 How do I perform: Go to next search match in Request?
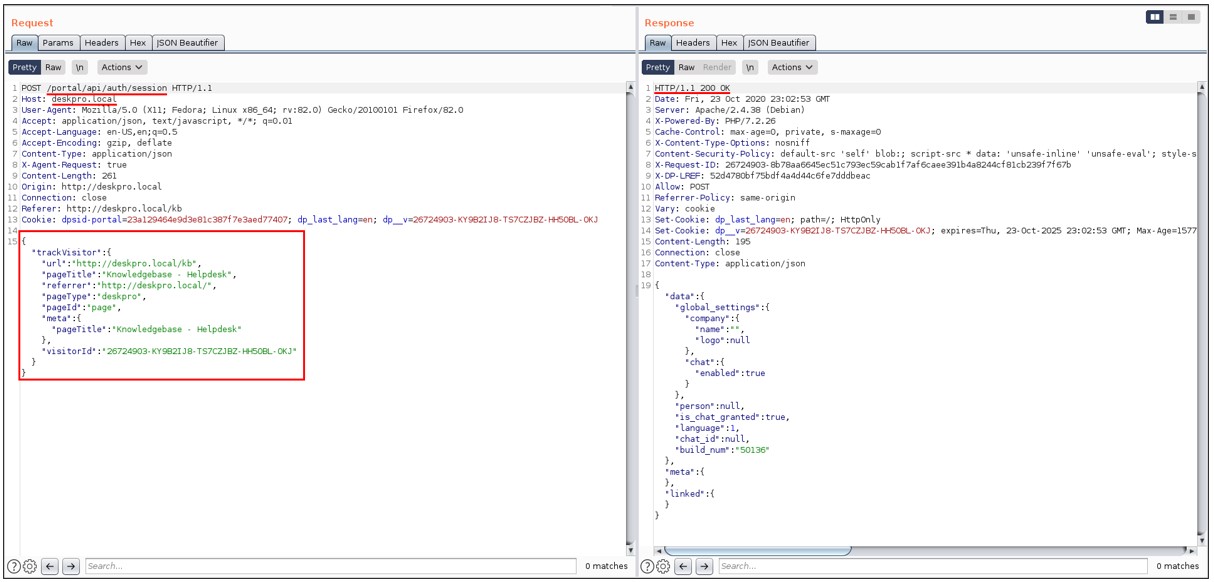(71, 566)
